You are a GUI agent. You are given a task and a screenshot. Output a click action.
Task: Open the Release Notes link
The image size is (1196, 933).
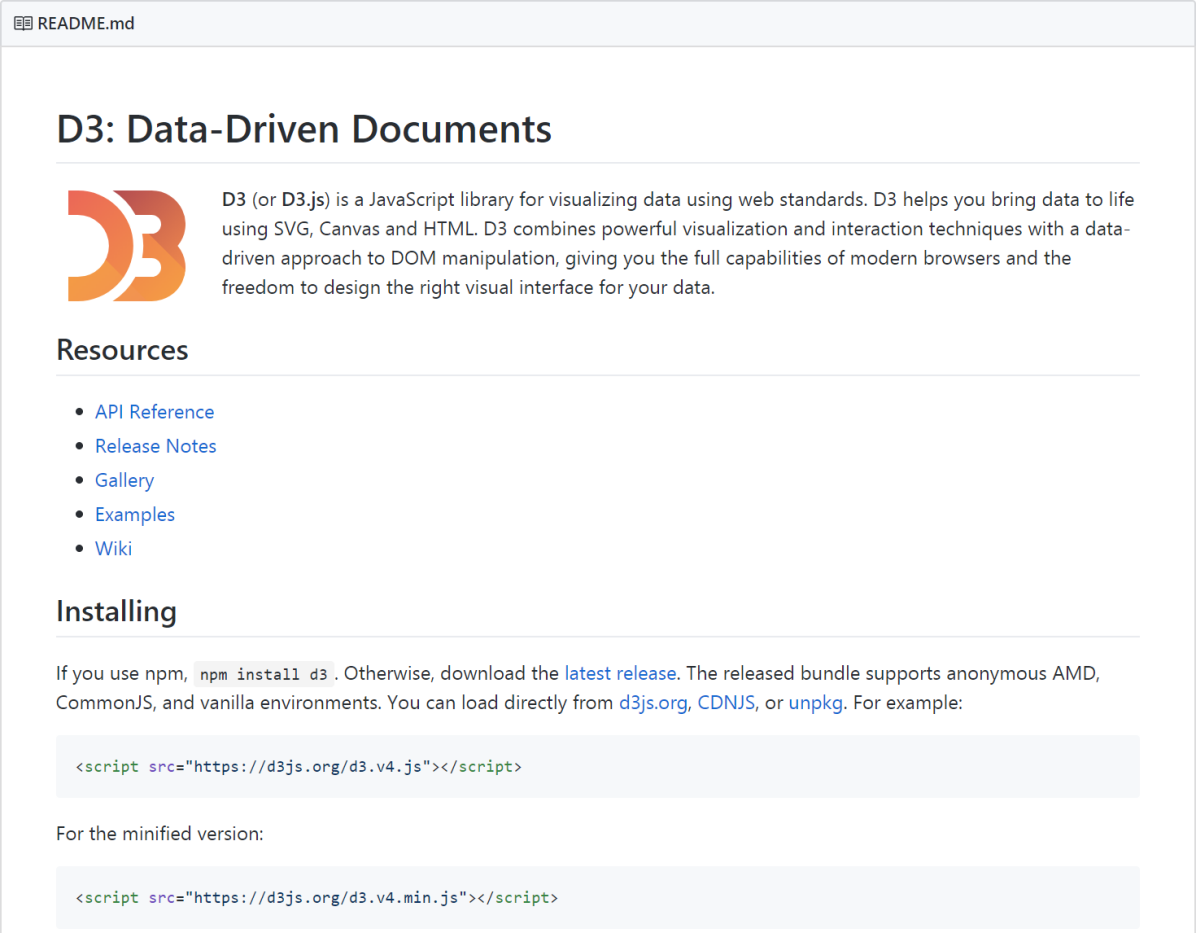[x=156, y=446]
